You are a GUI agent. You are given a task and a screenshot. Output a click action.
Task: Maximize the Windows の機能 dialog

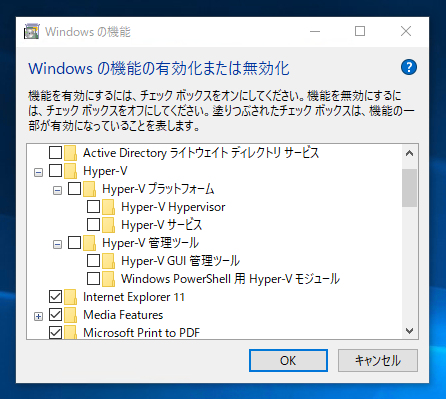360,32
